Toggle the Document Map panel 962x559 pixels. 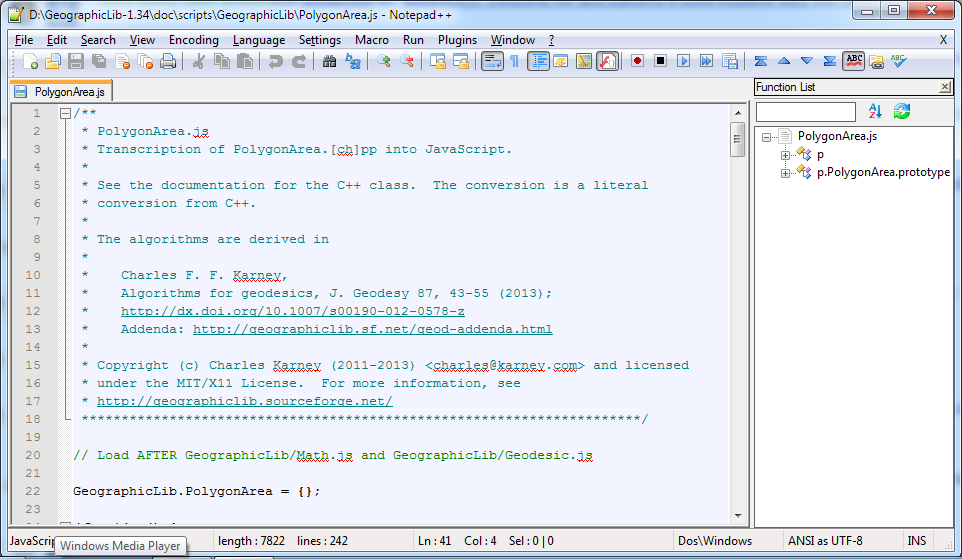click(x=583, y=61)
